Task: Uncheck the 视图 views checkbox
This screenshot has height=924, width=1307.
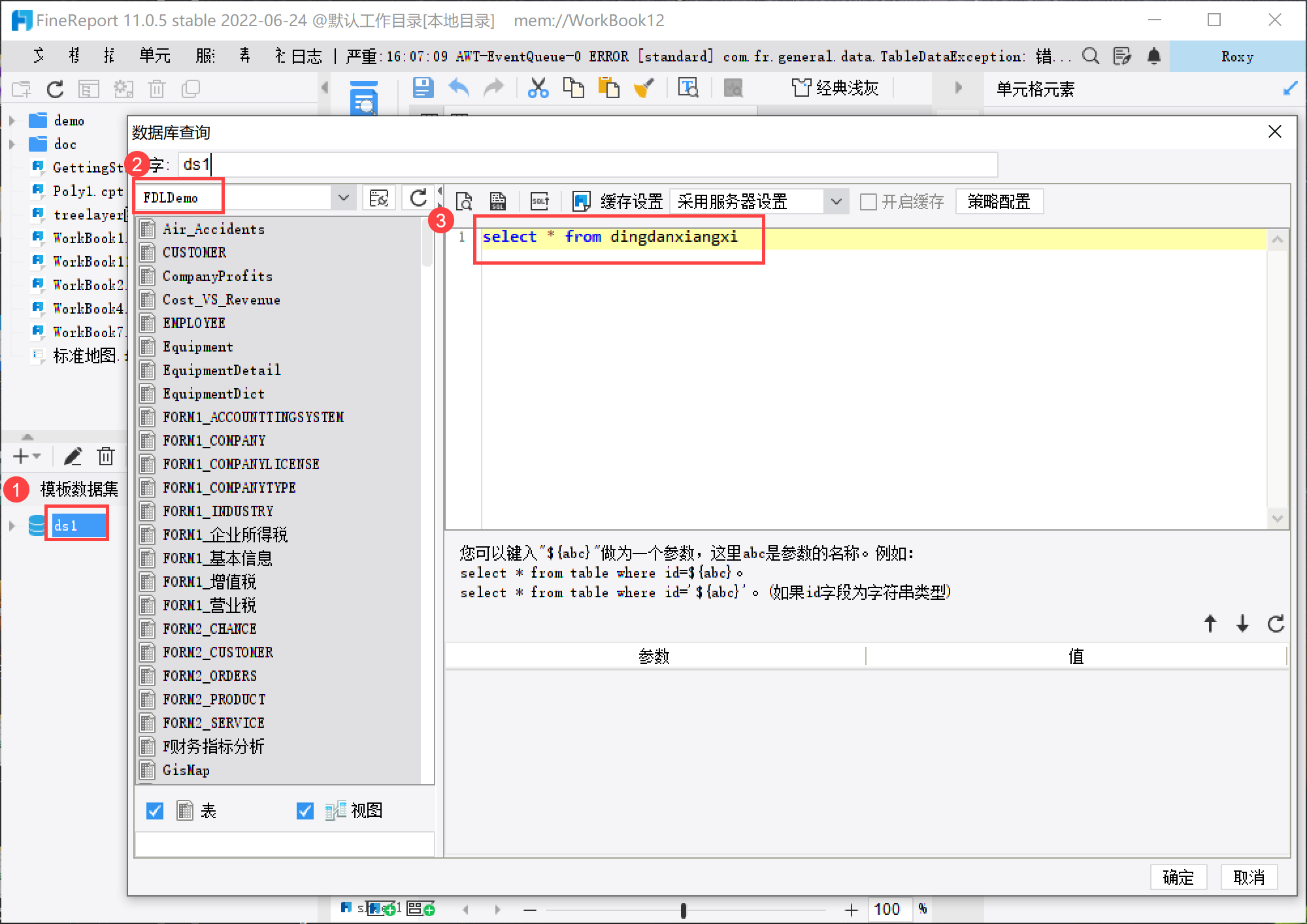Action: [x=305, y=811]
